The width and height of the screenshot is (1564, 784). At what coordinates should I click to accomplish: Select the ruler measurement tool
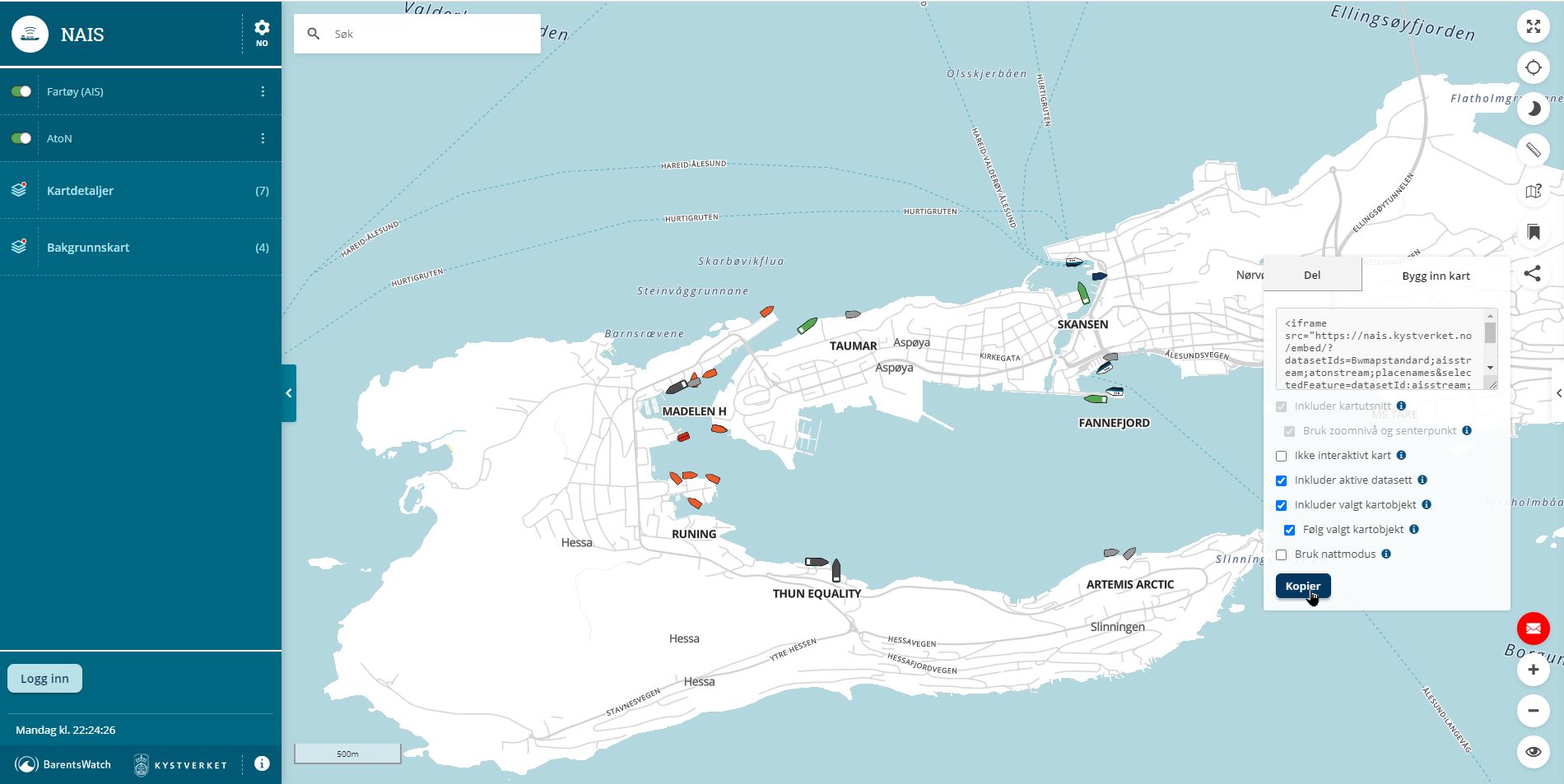click(1533, 150)
